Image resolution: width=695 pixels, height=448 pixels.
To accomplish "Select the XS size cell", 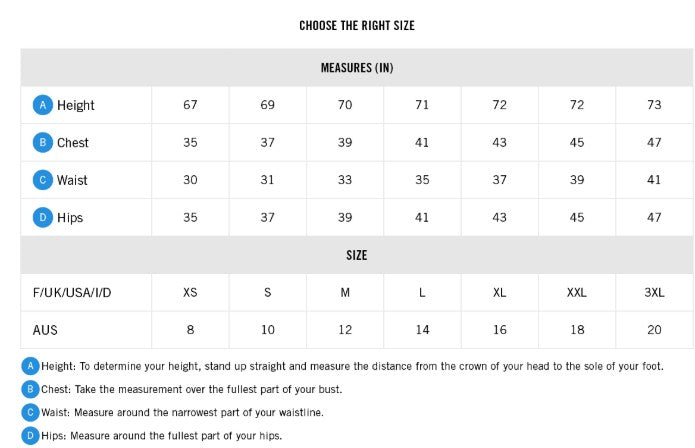I will coord(190,292).
